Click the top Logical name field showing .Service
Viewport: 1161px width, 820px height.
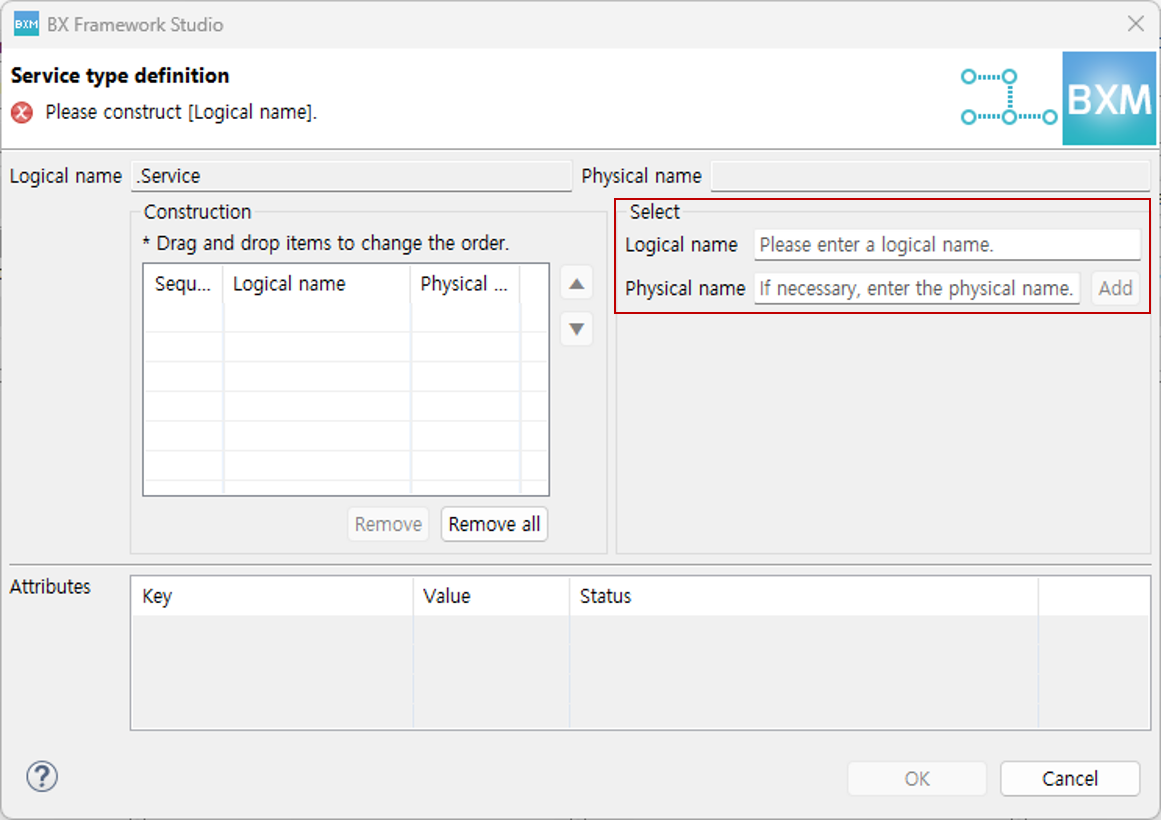click(x=351, y=176)
